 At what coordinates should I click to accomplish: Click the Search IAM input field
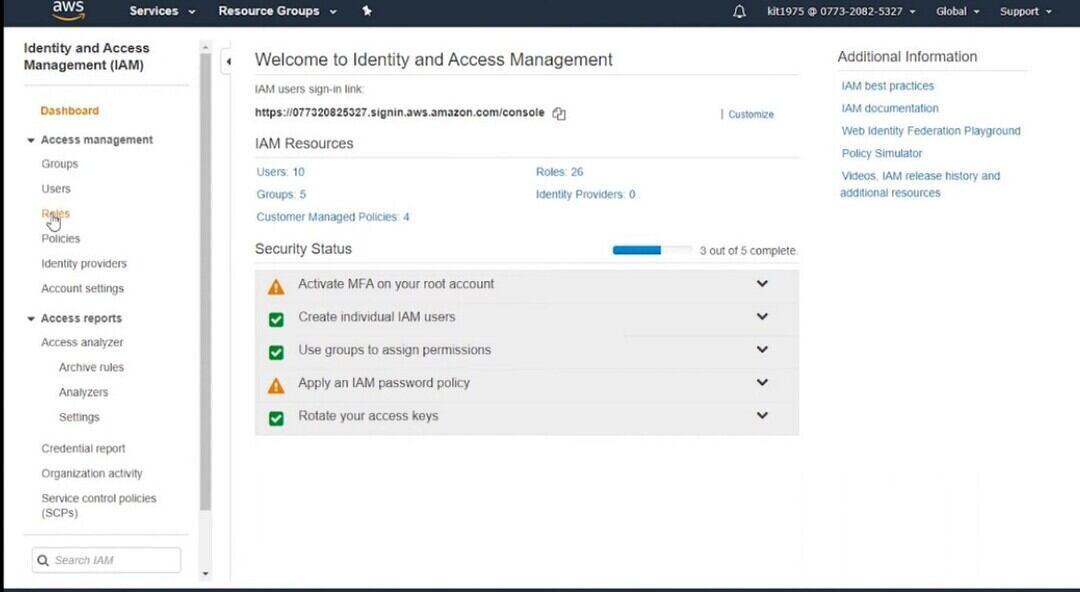114,561
